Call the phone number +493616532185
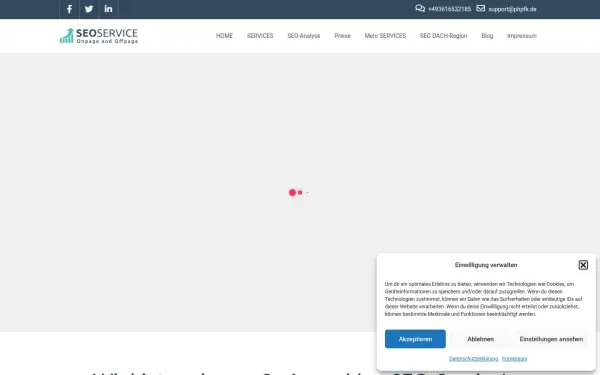Viewport: 600px width, 375px height. [x=450, y=9]
